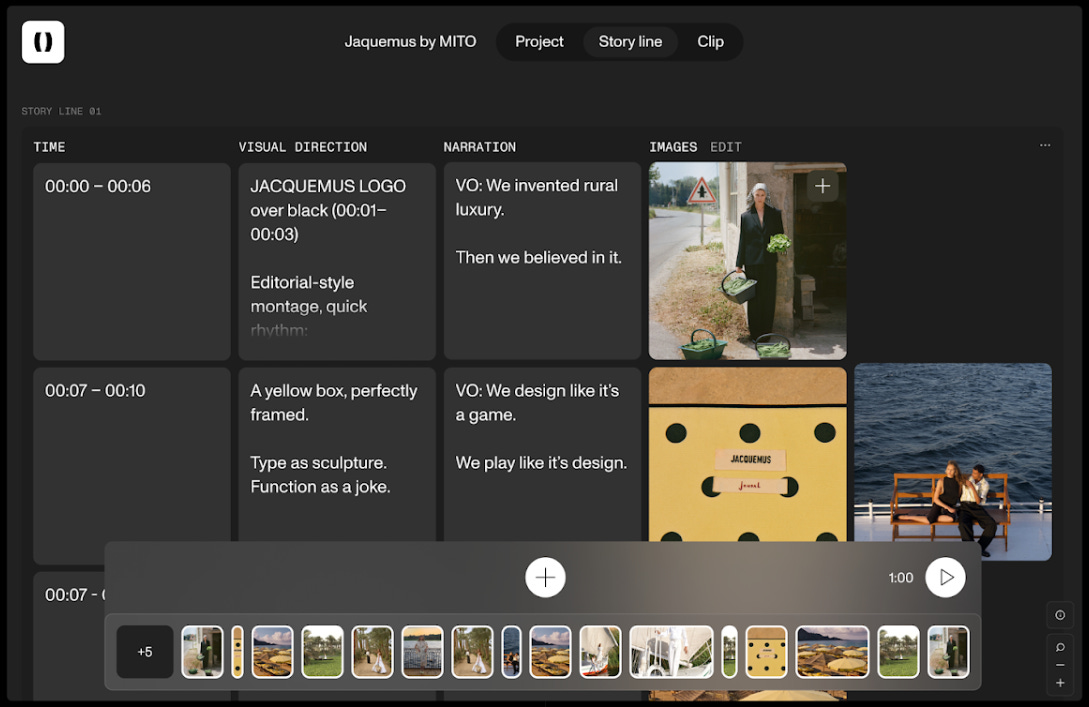Screen dimensions: 1089x707
Task: Click the magnifier zoom icon
Action: 1060,647
